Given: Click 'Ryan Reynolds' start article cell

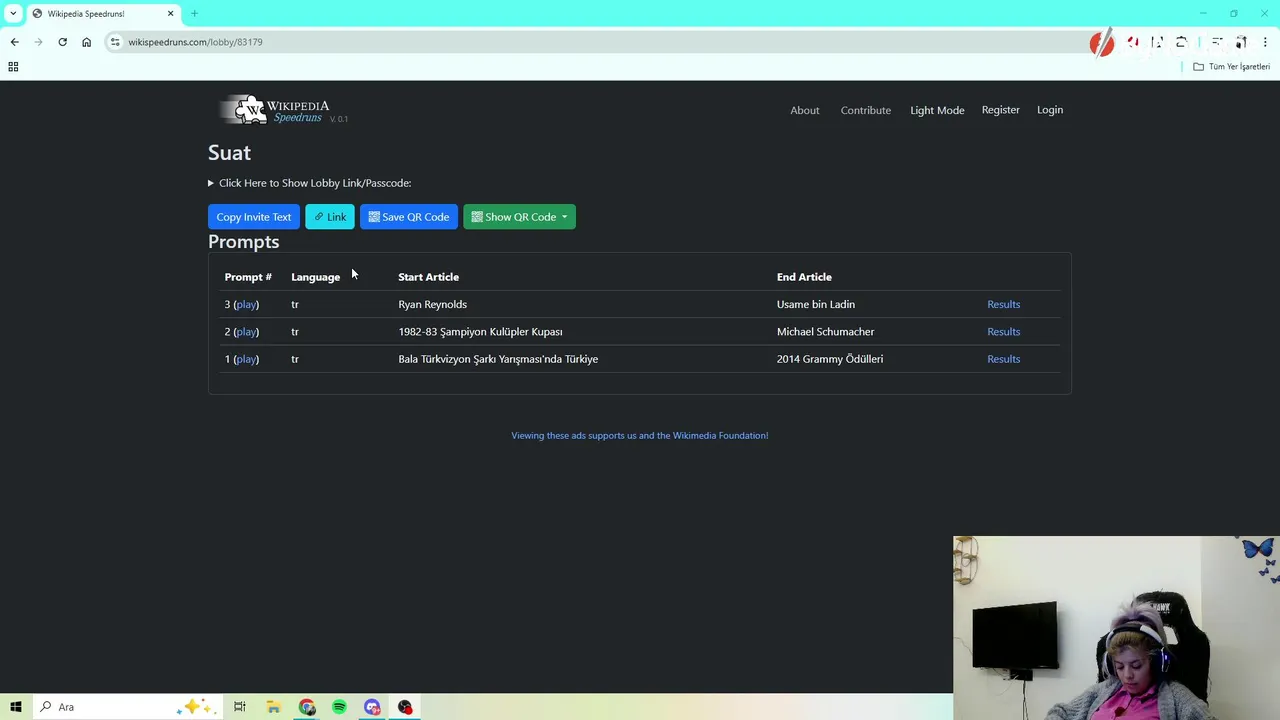Looking at the screenshot, I should click(x=432, y=304).
